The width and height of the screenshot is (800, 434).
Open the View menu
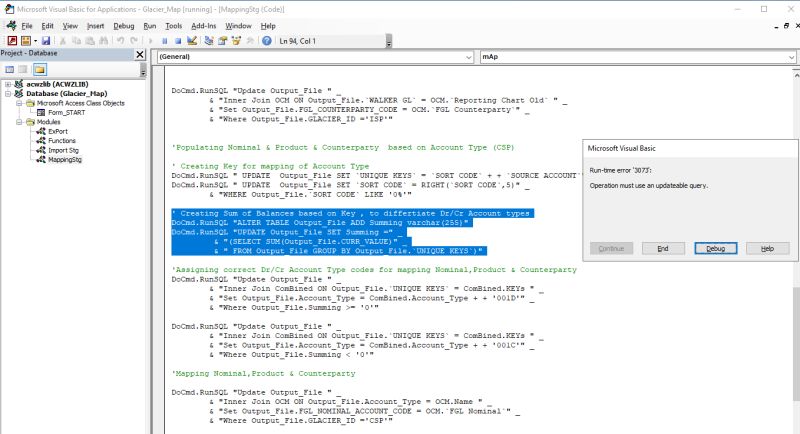coord(70,26)
